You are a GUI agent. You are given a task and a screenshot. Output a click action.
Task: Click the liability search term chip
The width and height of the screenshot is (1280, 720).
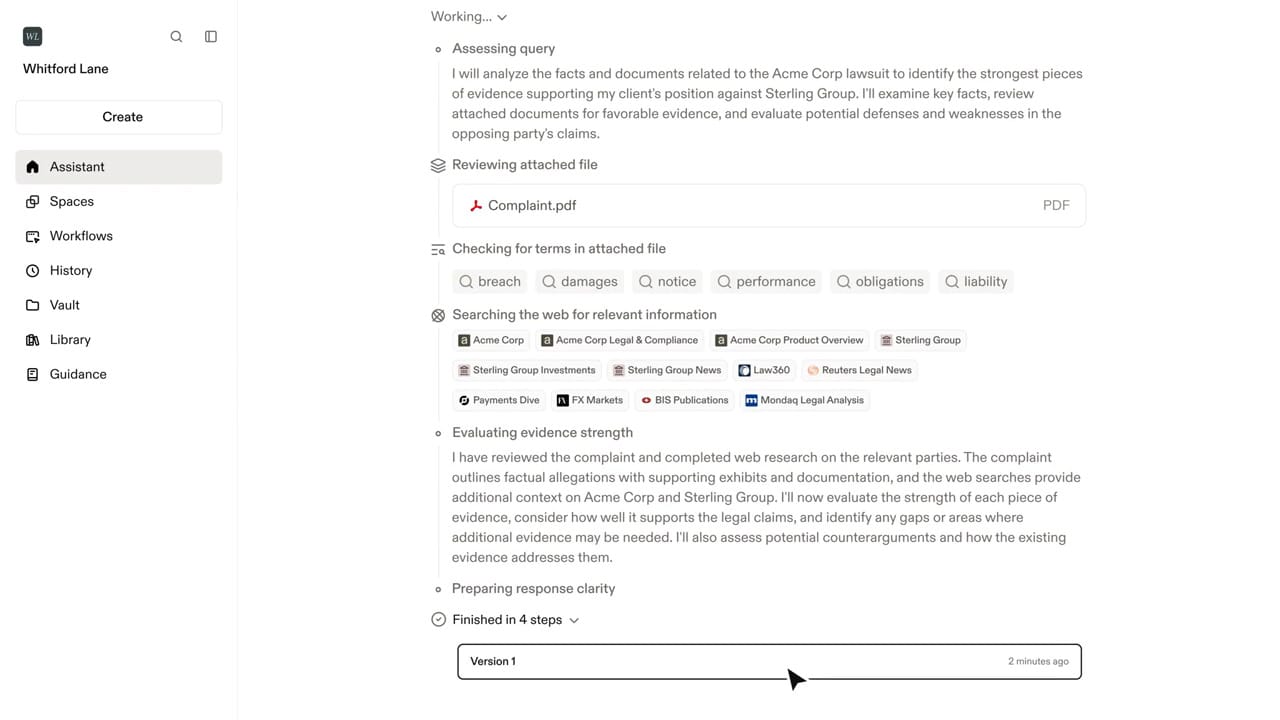(976, 282)
